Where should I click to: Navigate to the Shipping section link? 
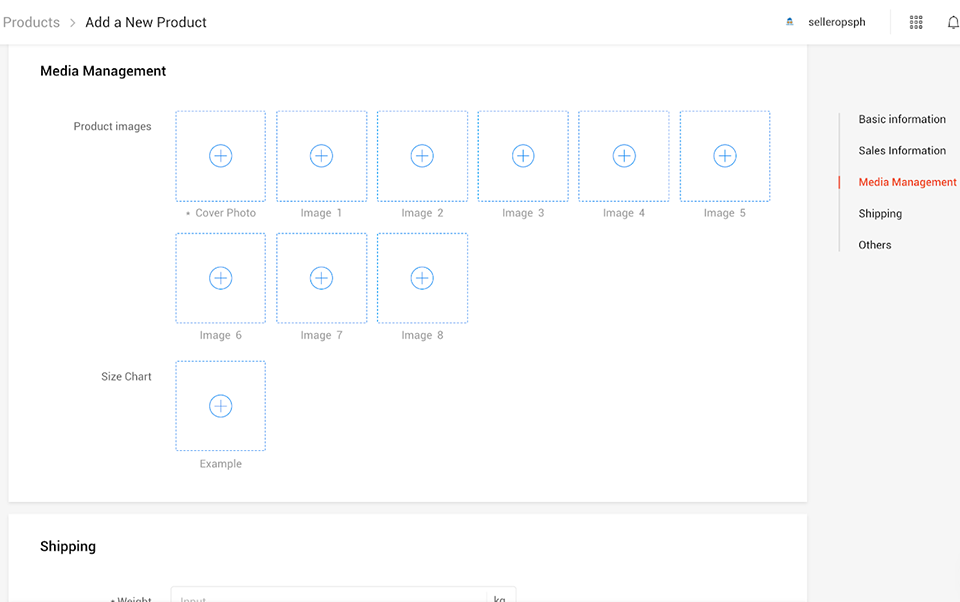(880, 214)
